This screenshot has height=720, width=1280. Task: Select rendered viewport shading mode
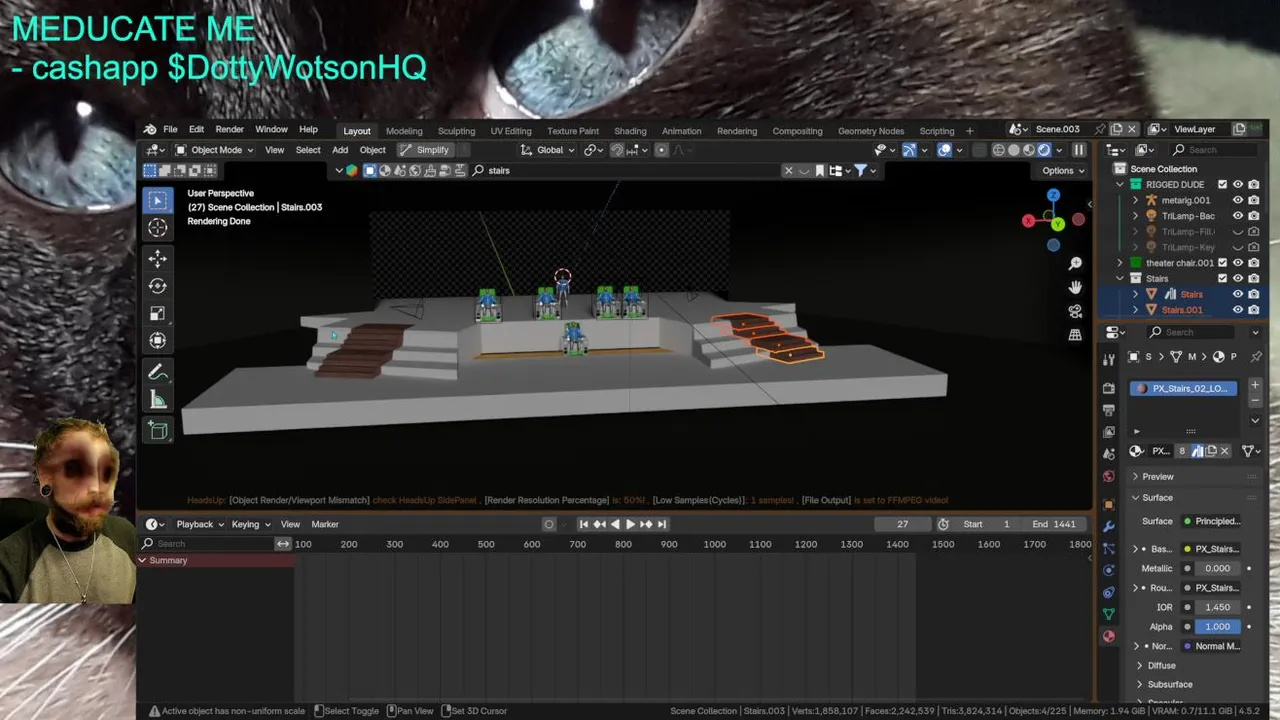pyautogui.click(x=1044, y=150)
